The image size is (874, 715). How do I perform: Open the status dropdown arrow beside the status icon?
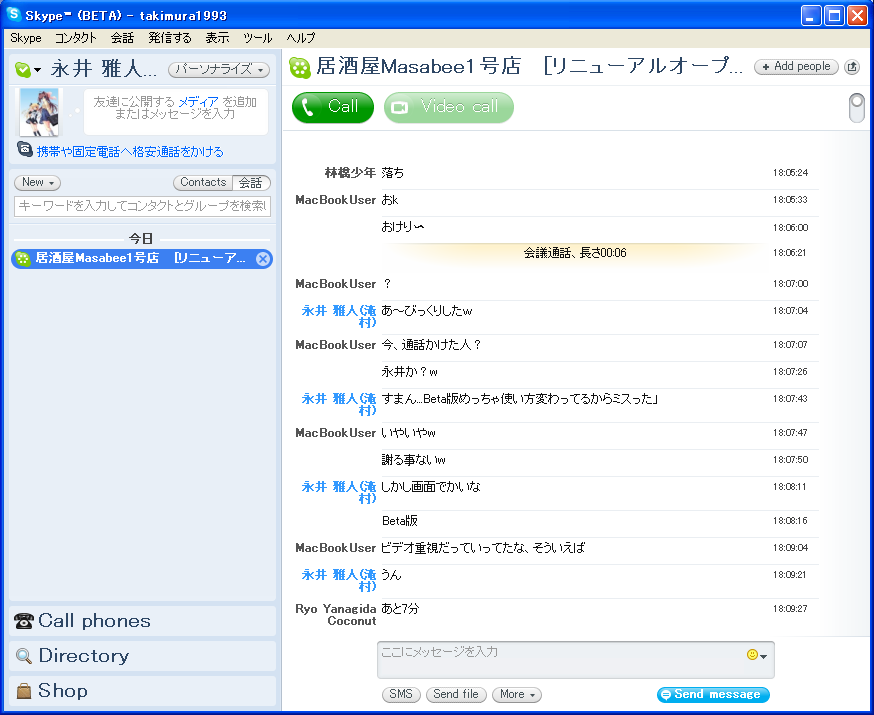[37, 70]
